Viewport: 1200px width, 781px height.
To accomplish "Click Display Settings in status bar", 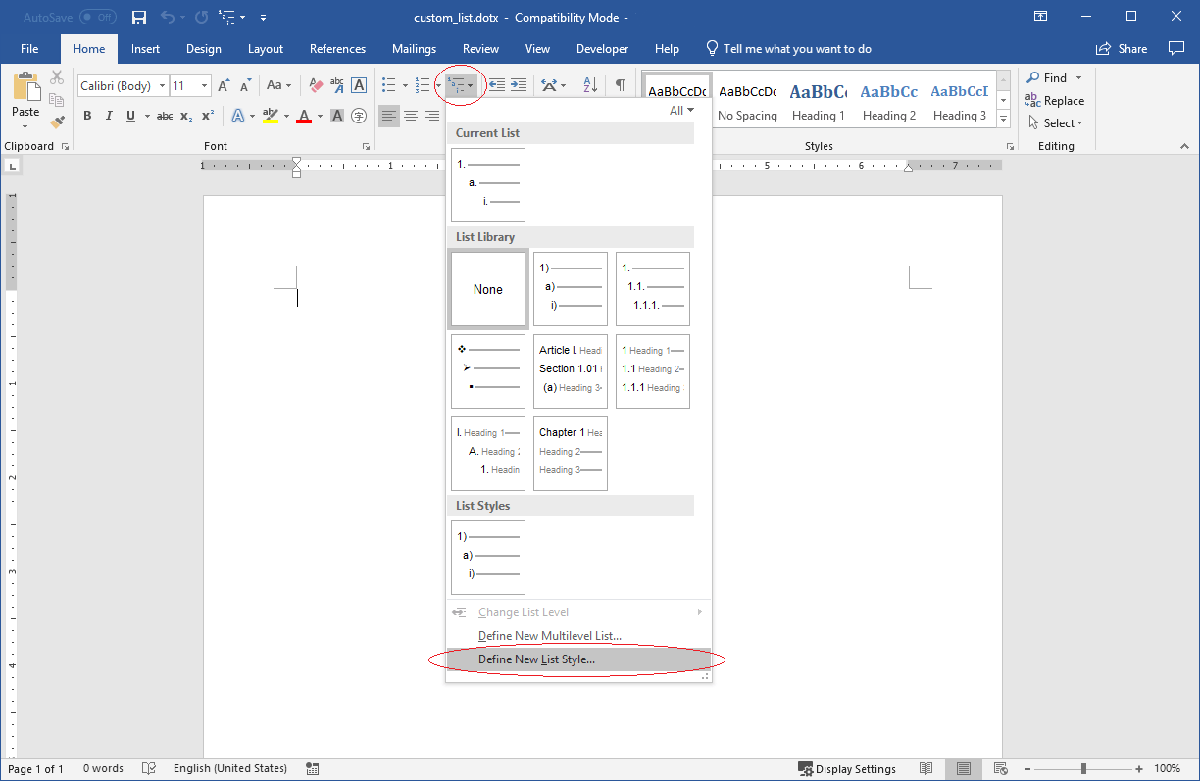I will pos(847,769).
